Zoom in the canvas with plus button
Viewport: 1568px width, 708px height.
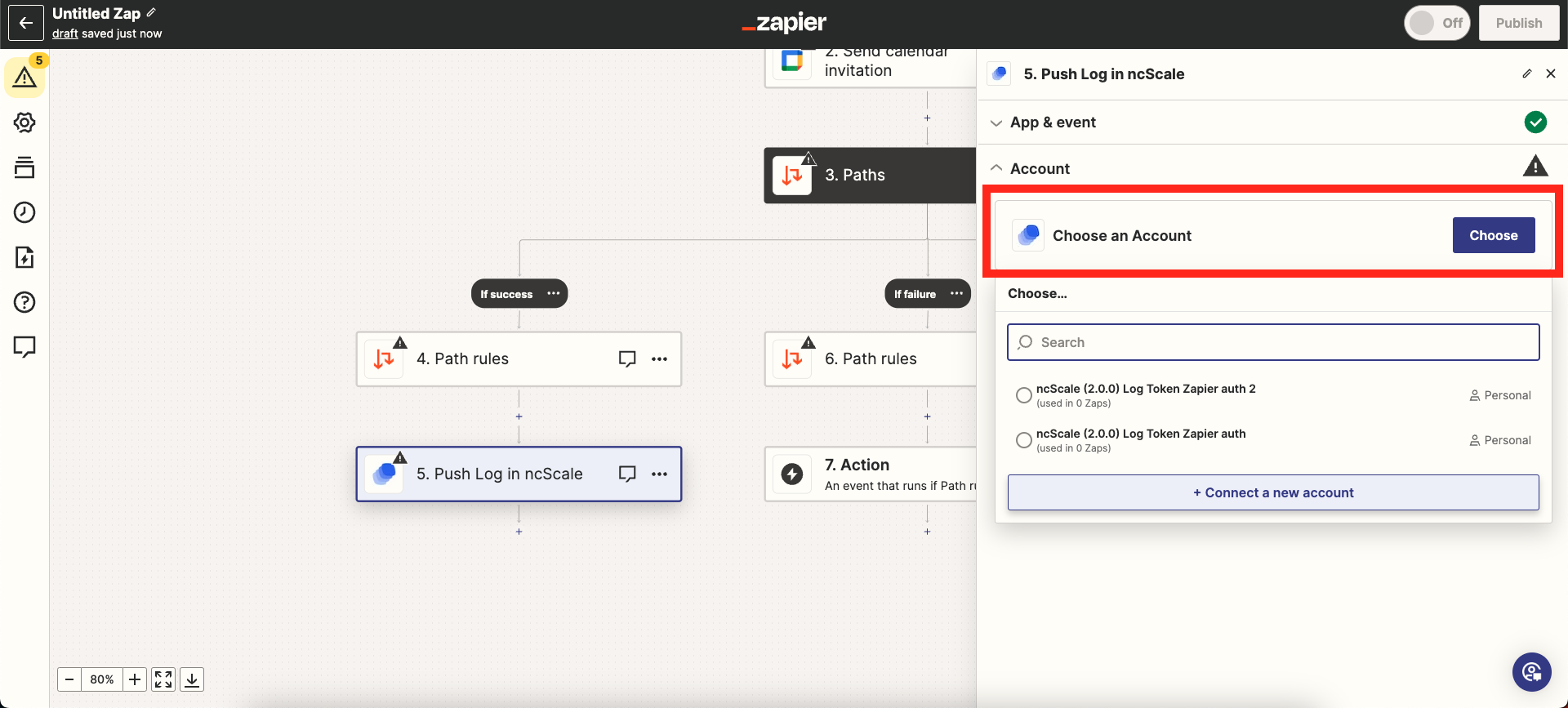(x=135, y=679)
